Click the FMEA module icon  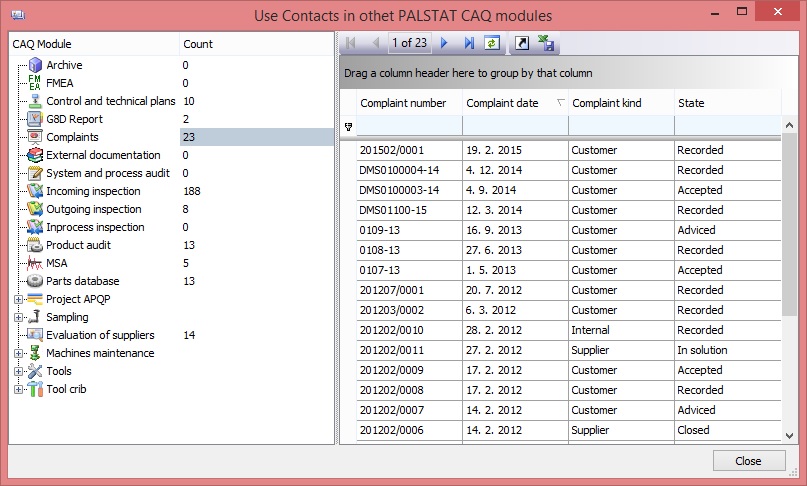(x=35, y=83)
